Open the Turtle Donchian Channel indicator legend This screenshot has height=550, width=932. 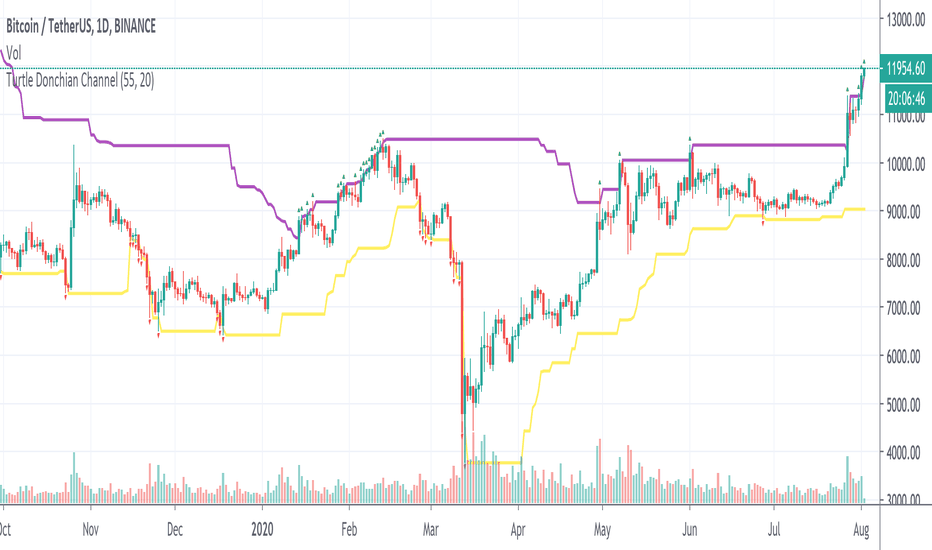click(x=80, y=80)
